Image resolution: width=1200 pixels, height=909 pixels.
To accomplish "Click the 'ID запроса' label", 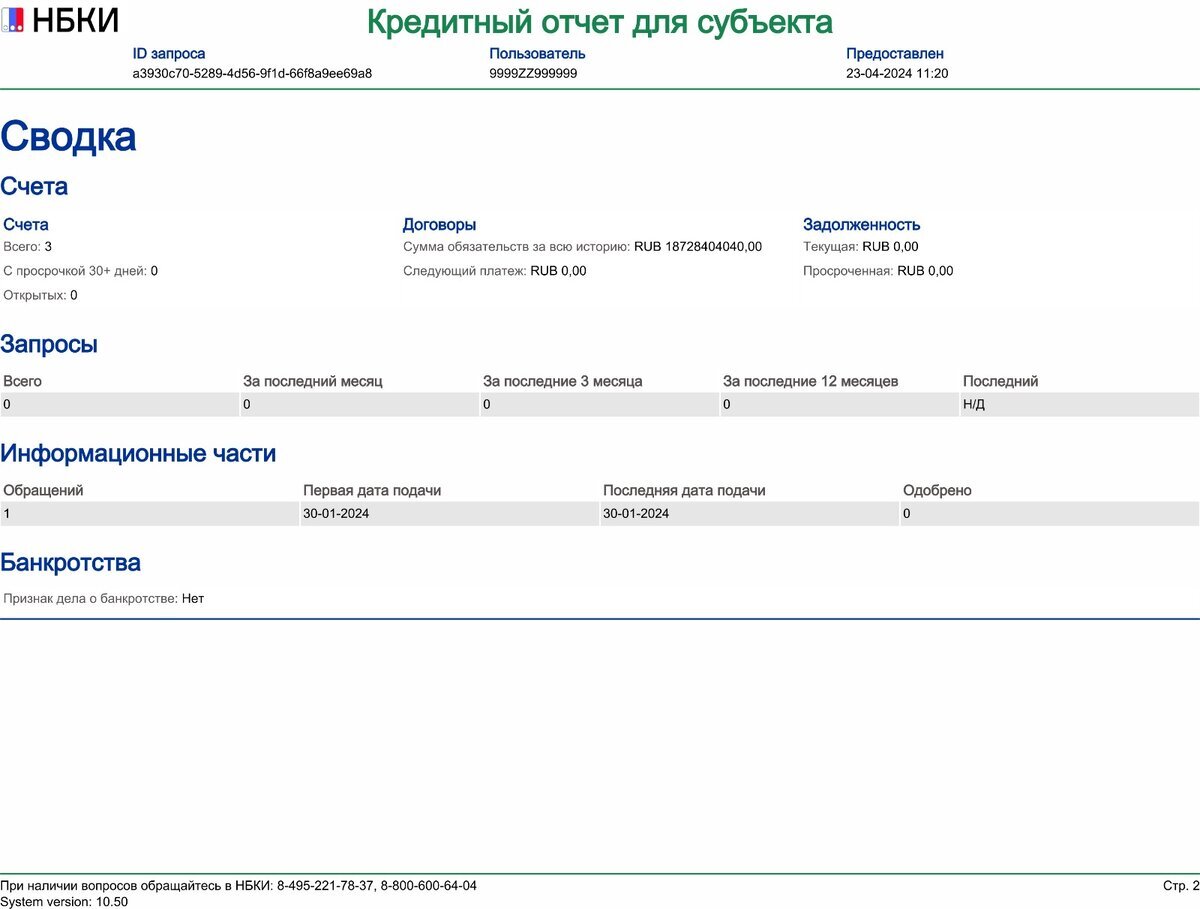I will tap(169, 53).
